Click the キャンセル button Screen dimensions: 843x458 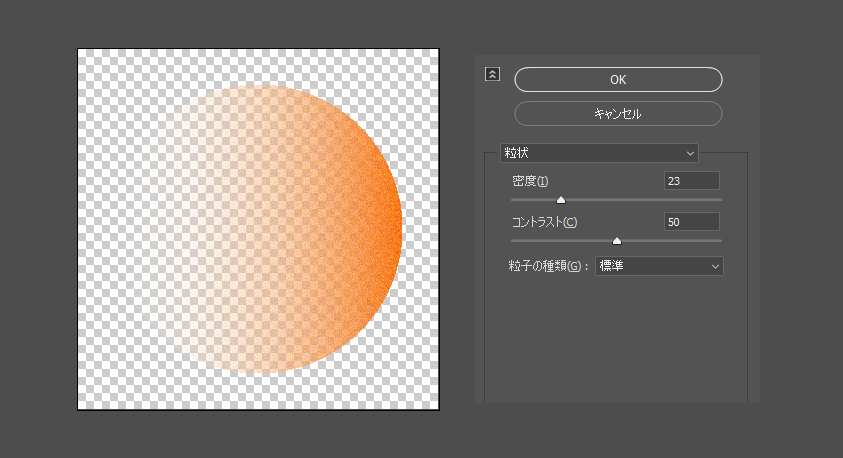618,113
